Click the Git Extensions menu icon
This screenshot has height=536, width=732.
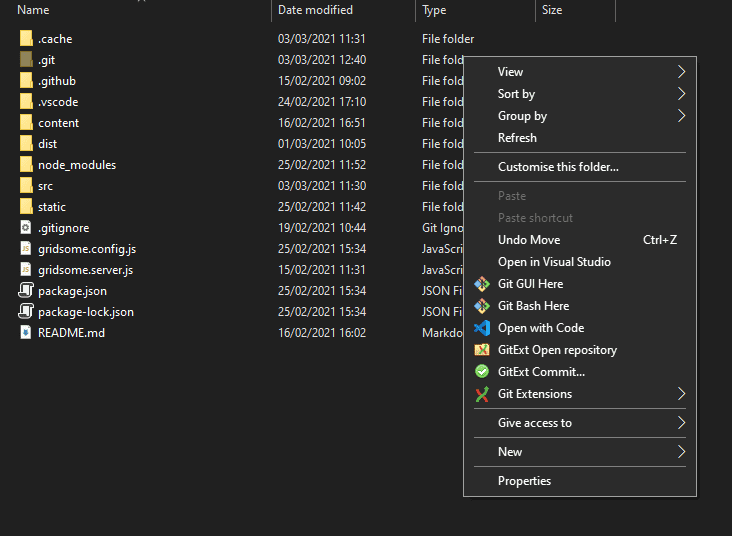481,394
